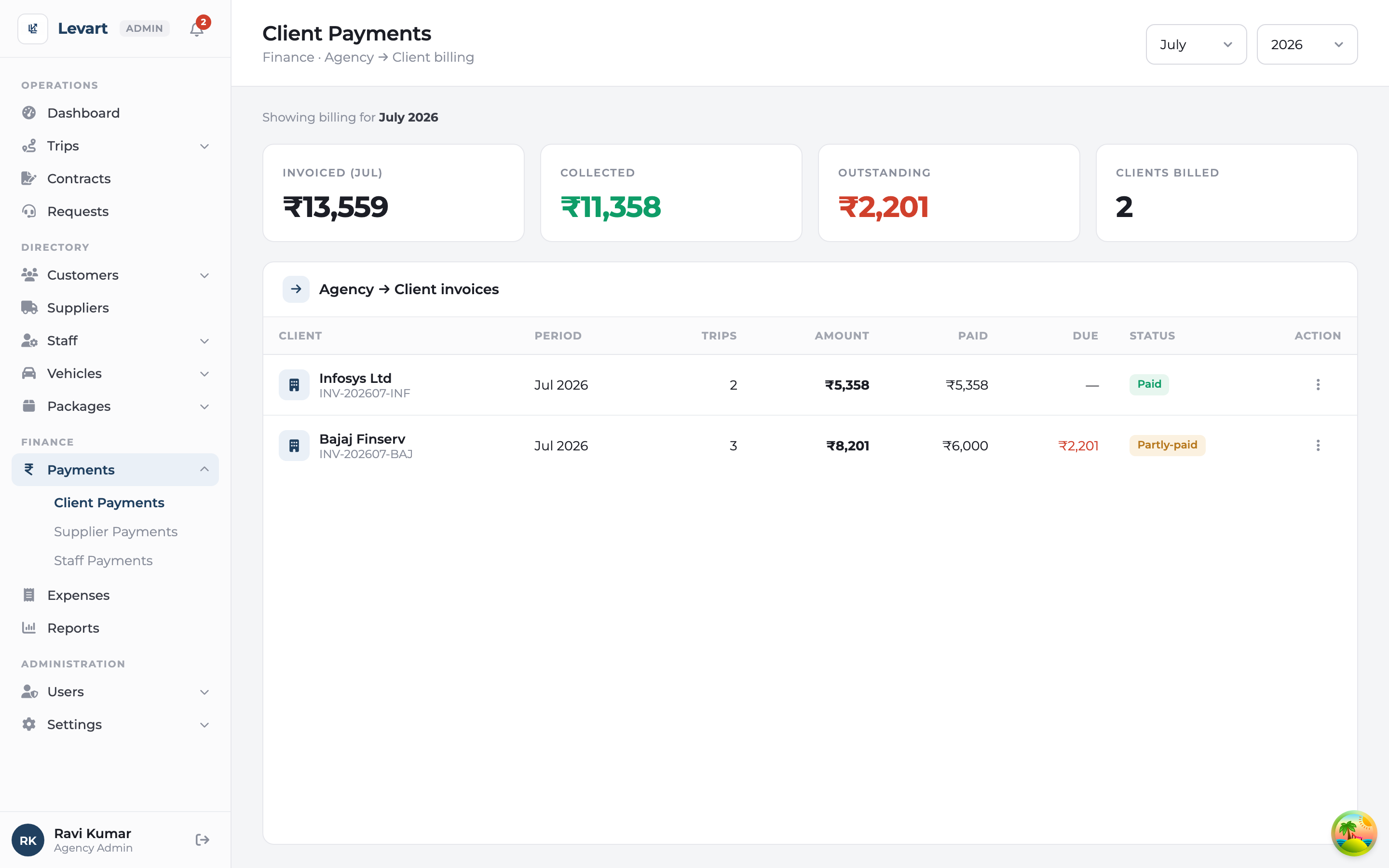Click the Contracts signature icon
The height and width of the screenshot is (868, 1389).
pyautogui.click(x=29, y=178)
